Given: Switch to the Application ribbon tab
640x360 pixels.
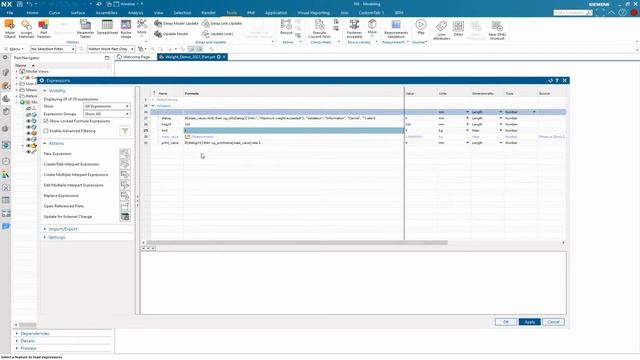Looking at the screenshot, I should click(276, 13).
